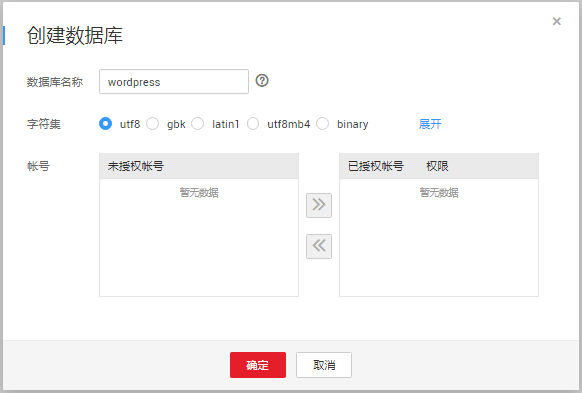The image size is (582, 393).
Task: Click the 帐号 label
Action: (x=38, y=166)
